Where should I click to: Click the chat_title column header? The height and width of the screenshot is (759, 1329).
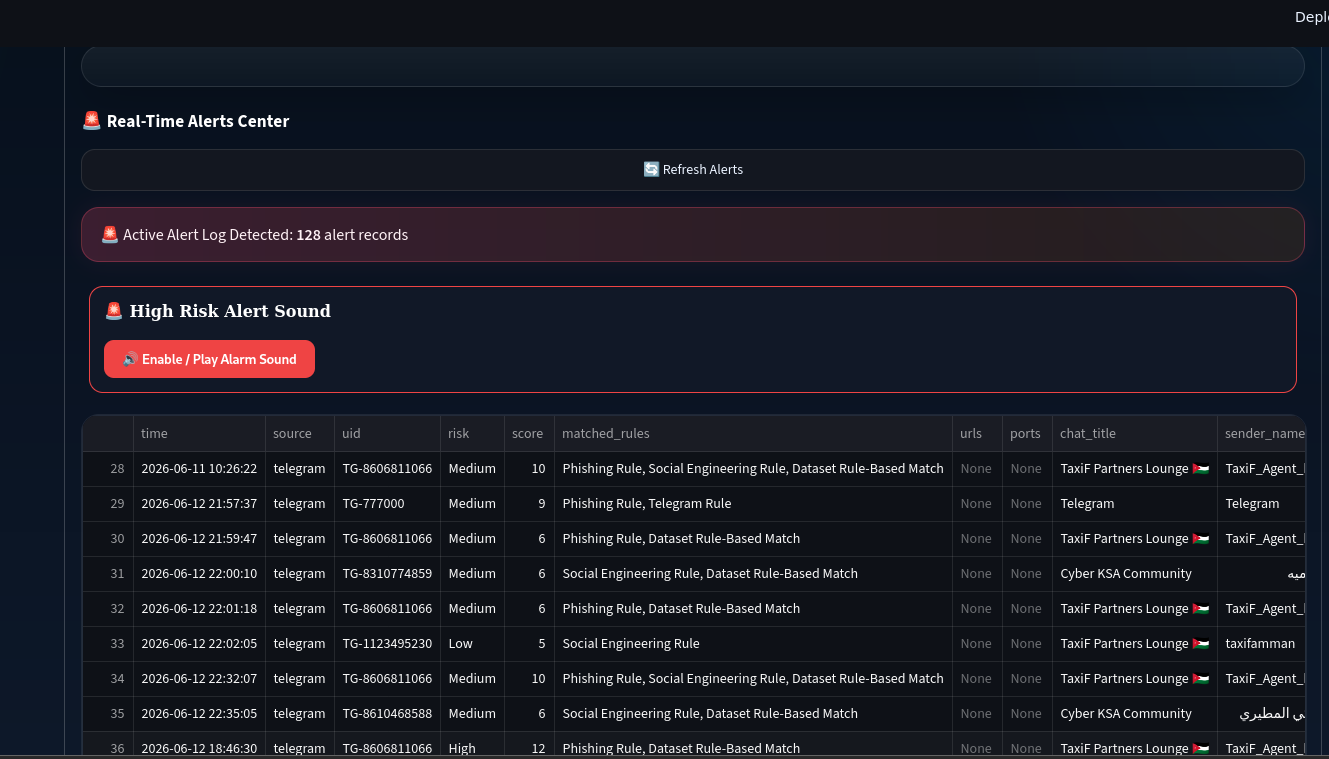tap(1134, 433)
